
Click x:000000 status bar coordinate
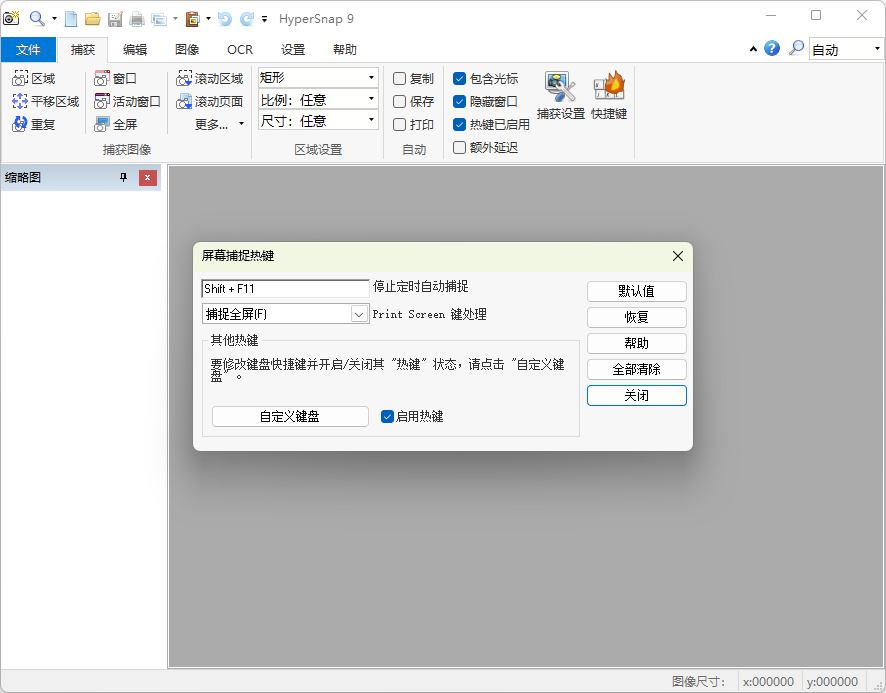(768, 682)
